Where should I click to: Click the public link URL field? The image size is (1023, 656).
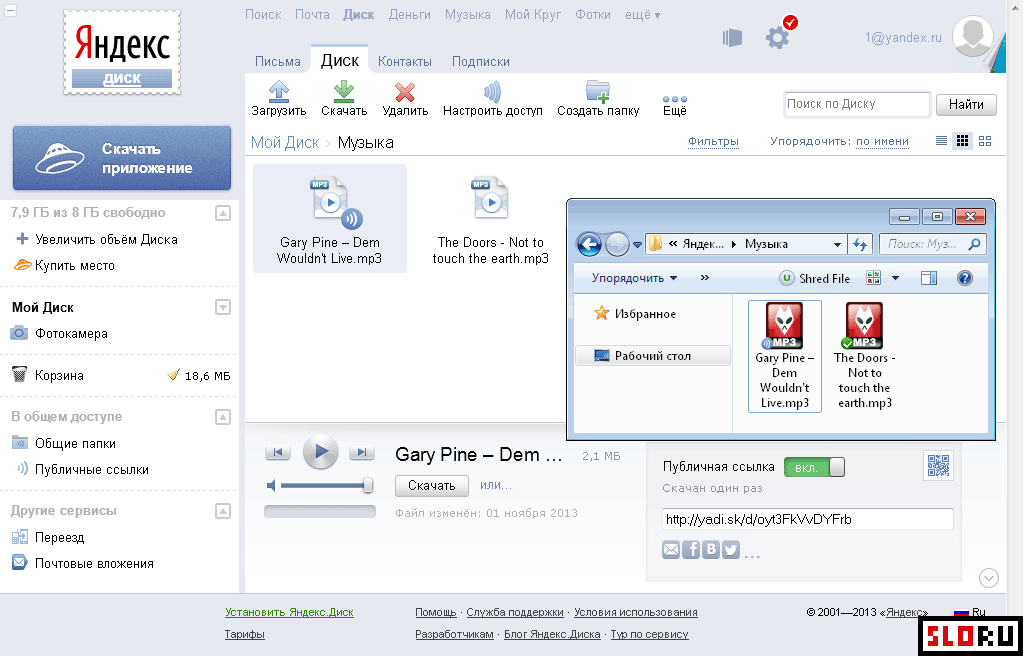807,520
